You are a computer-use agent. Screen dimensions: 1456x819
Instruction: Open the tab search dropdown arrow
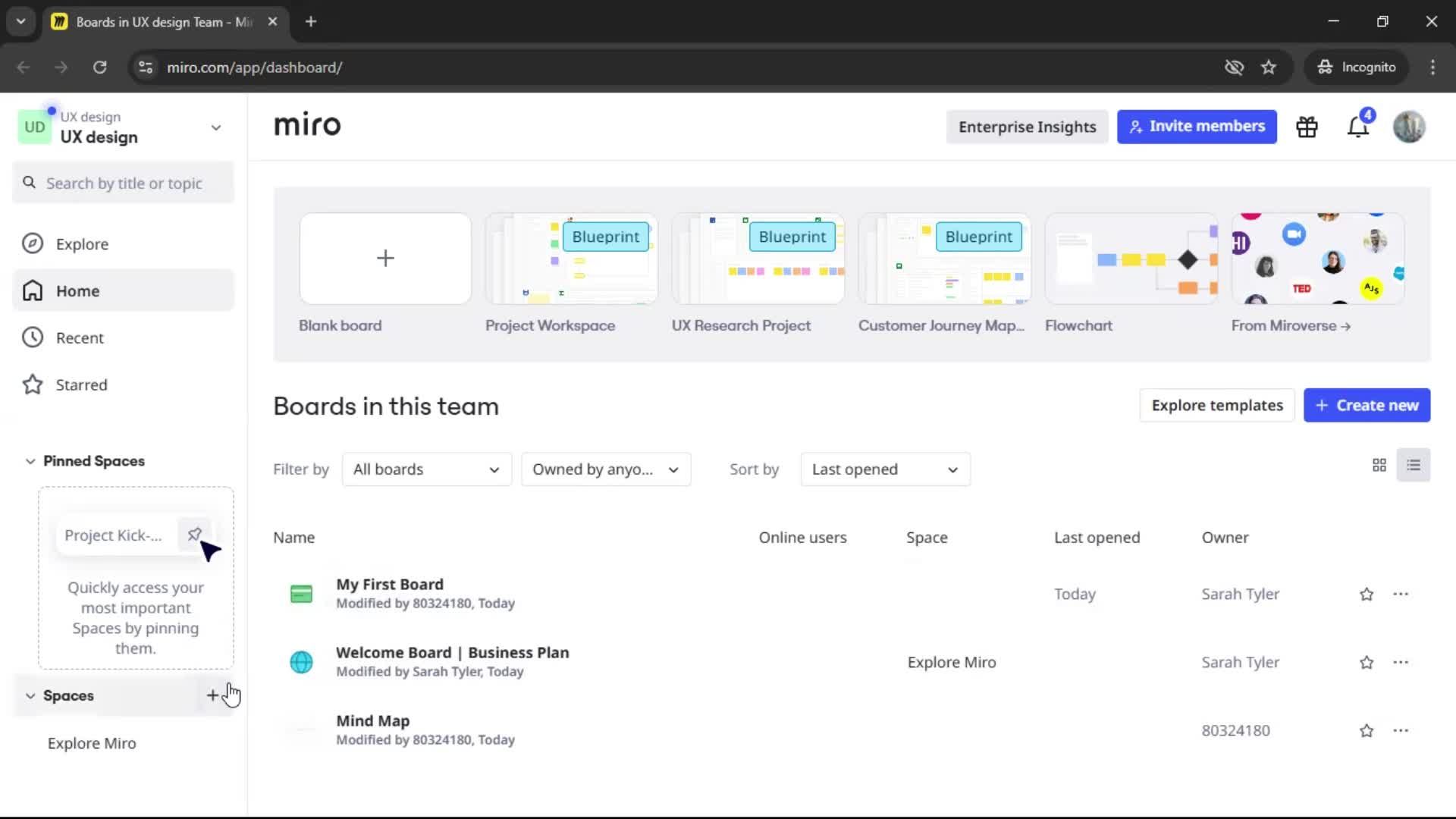pos(21,22)
